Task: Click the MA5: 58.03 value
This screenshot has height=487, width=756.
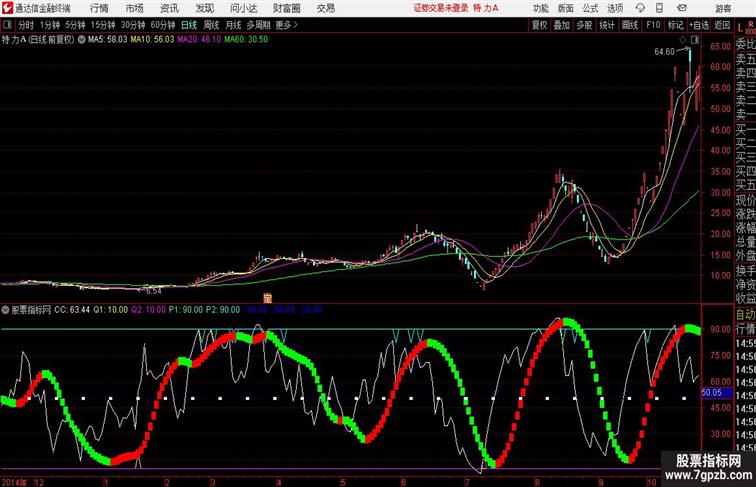Action: [x=108, y=40]
